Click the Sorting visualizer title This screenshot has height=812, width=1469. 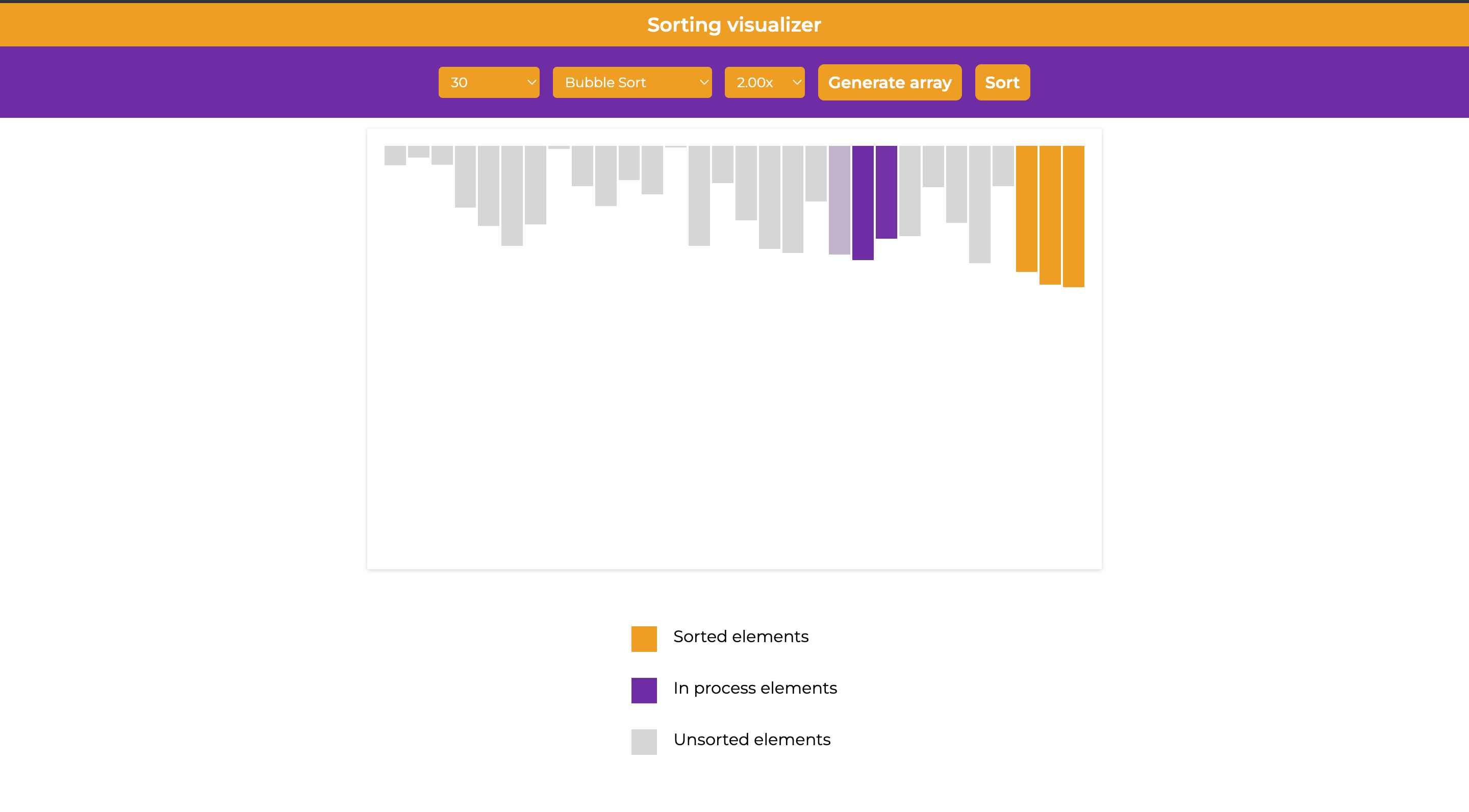tap(734, 25)
